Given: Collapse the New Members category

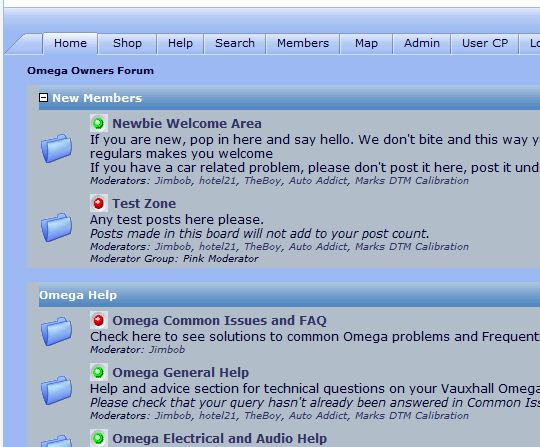Looking at the screenshot, I should 43,97.
